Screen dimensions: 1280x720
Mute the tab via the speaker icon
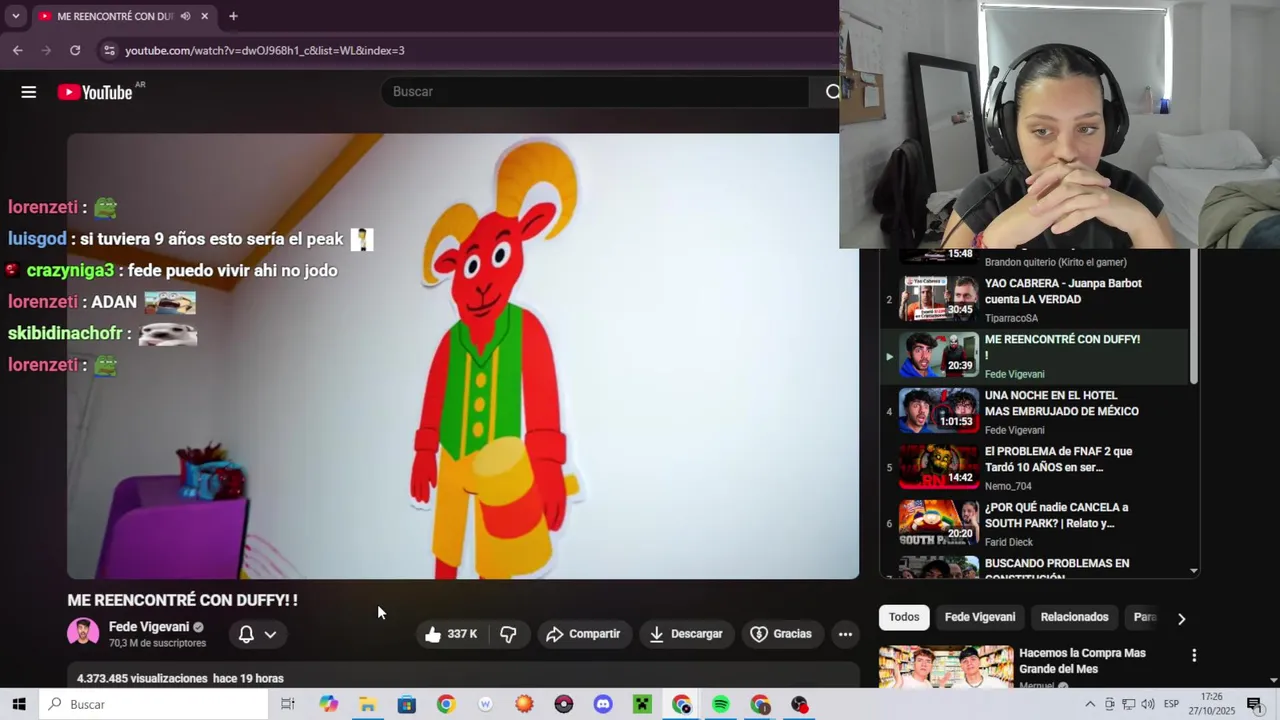coord(185,16)
